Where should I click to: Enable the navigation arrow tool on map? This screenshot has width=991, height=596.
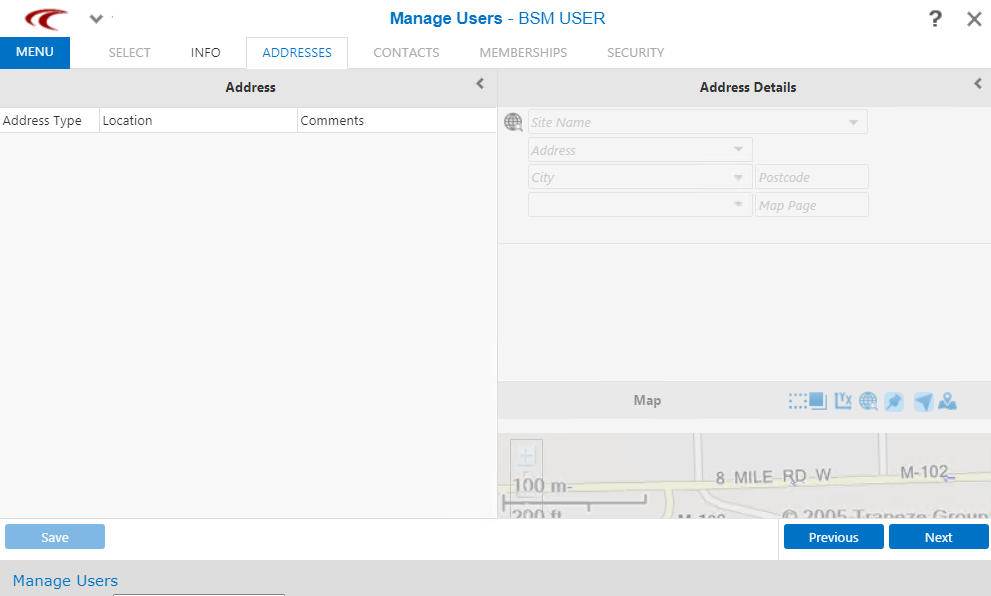(923, 400)
